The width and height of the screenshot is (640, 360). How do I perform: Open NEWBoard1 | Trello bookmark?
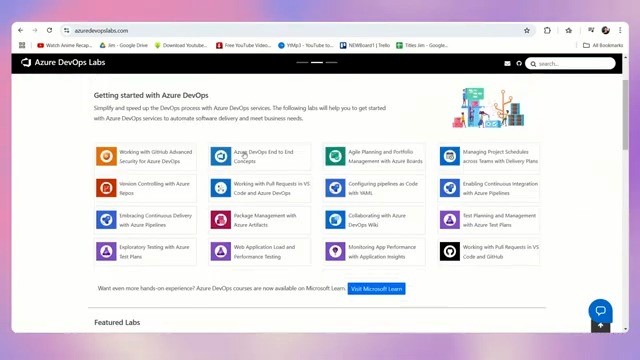pyautogui.click(x=365, y=45)
